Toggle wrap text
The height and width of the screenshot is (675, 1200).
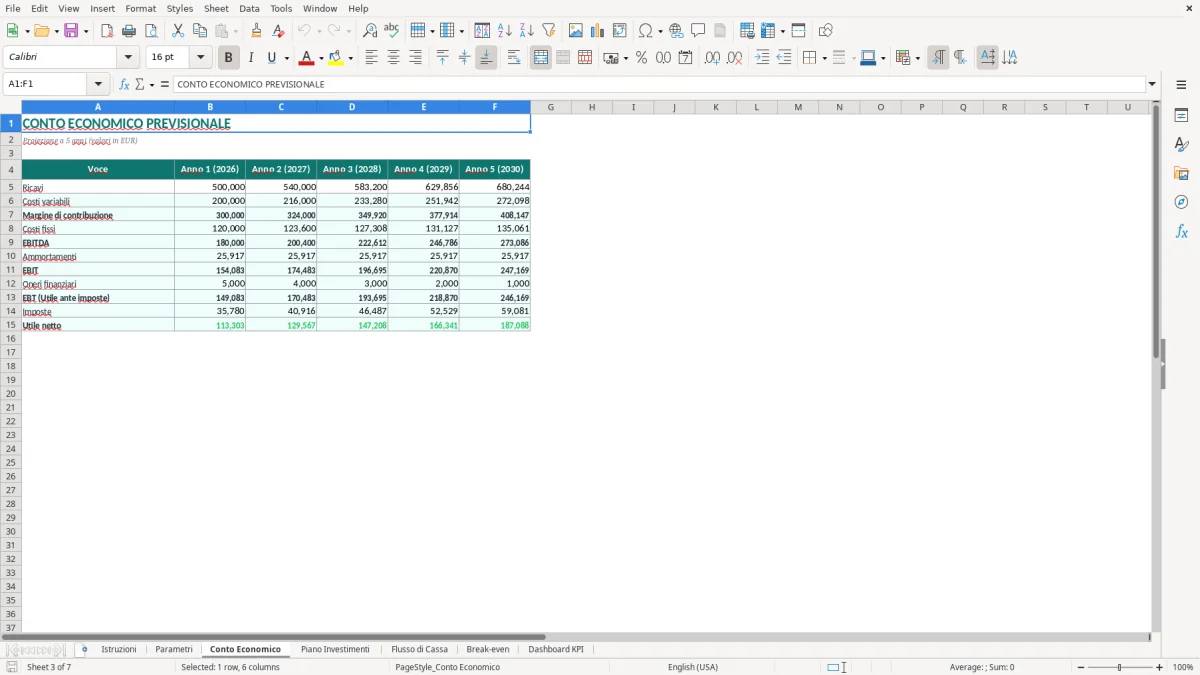click(514, 58)
